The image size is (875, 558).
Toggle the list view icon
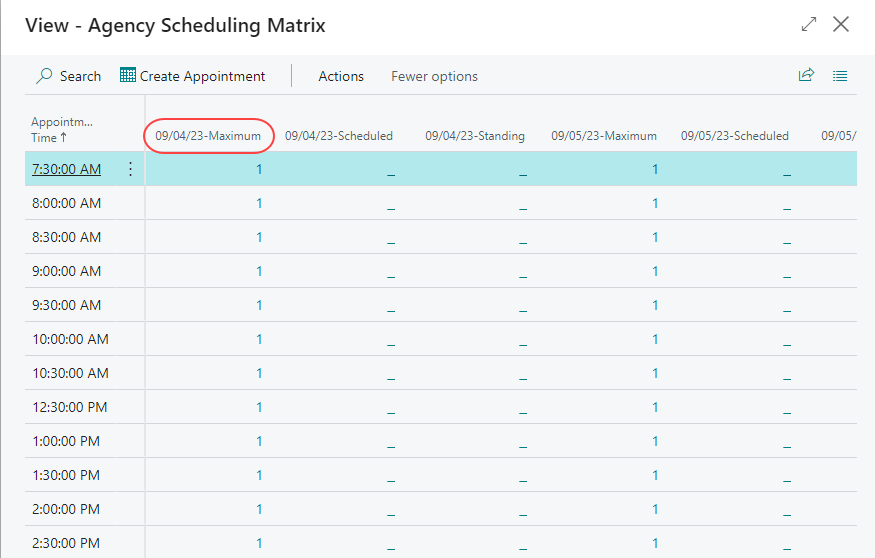[x=840, y=76]
